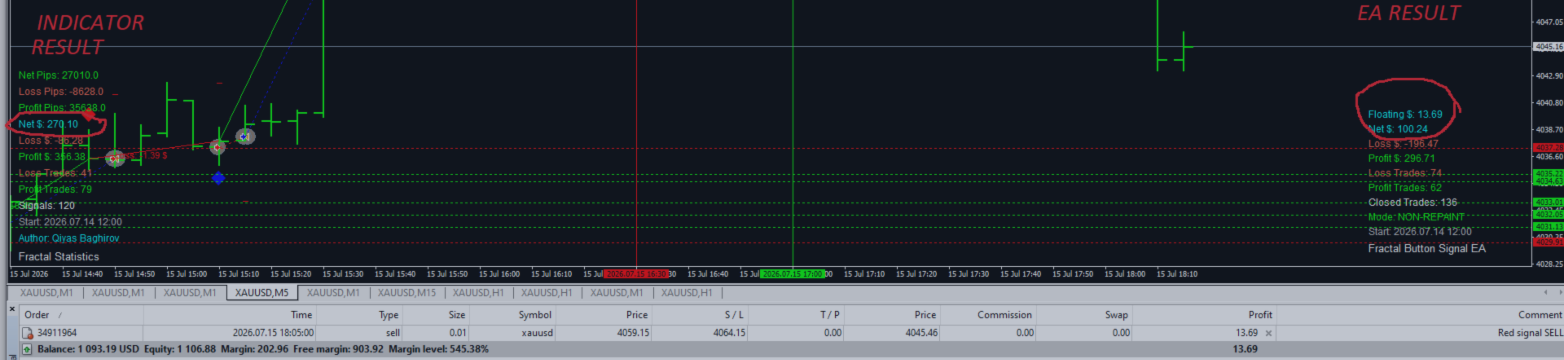1564x360 pixels.
Task: Click the 'Closed Trades: 136' label
Action: tap(1412, 202)
